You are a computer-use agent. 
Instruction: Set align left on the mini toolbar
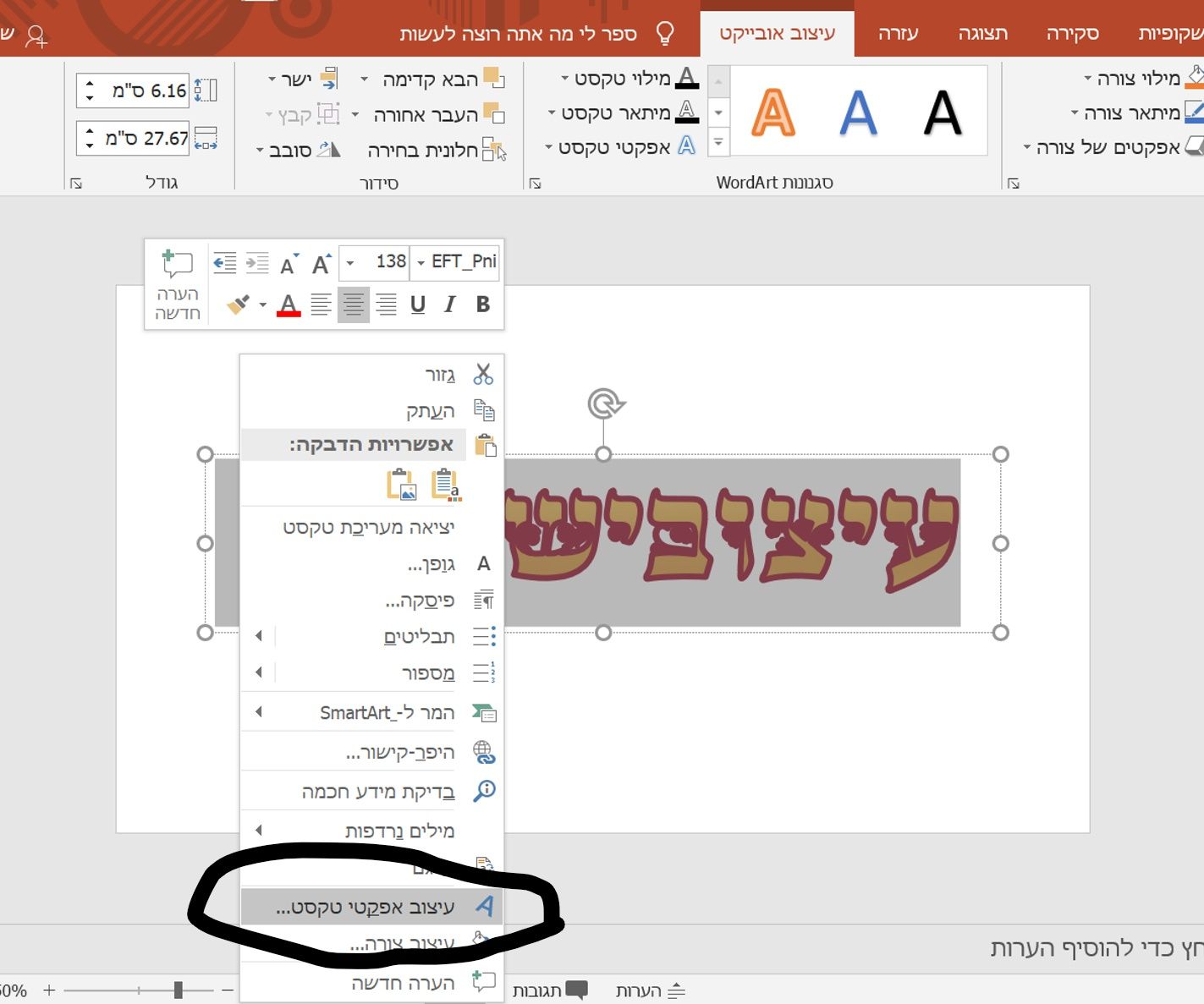coord(321,304)
